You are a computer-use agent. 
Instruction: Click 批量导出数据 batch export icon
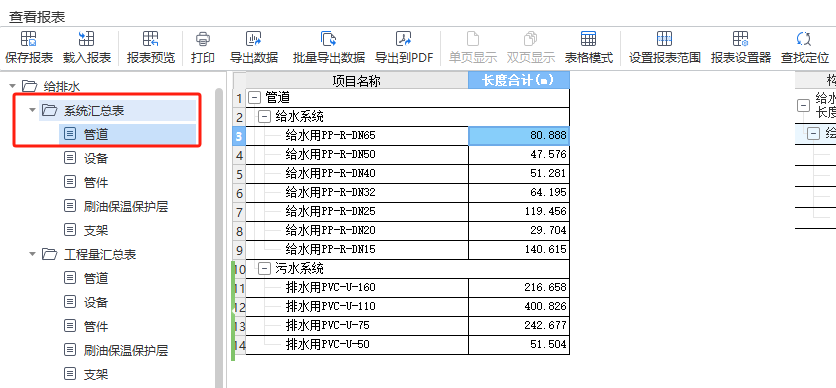tap(328, 39)
